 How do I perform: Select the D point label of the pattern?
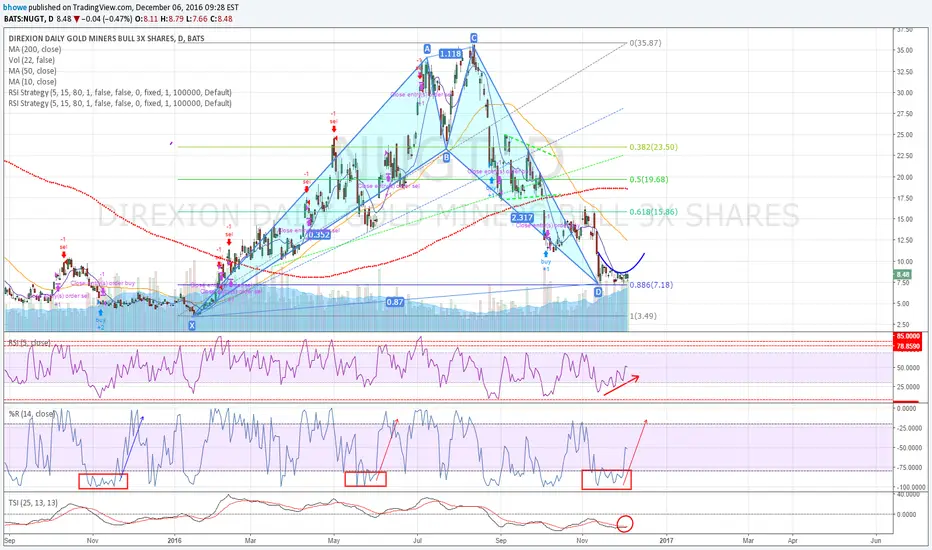tap(598, 292)
